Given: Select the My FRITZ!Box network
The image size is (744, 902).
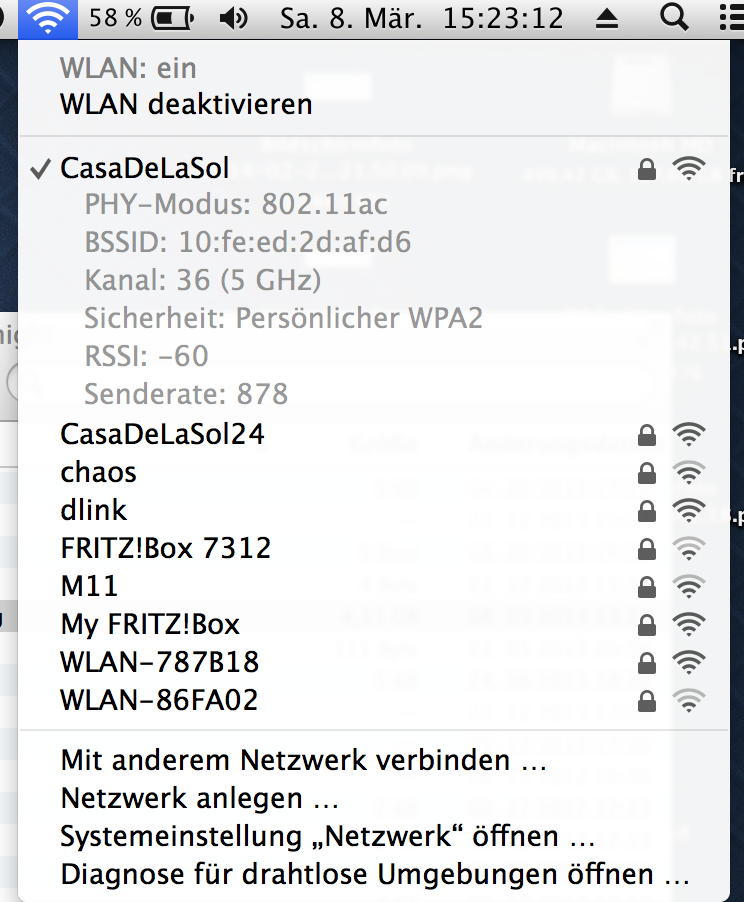Looking at the screenshot, I should coord(374,624).
